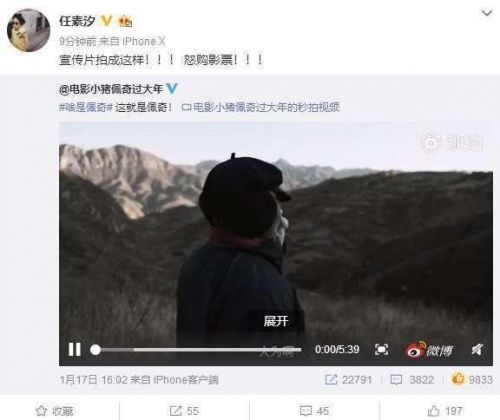Toggle mute with the video speaker icon
The image size is (500, 420).
pyautogui.click(x=477, y=349)
